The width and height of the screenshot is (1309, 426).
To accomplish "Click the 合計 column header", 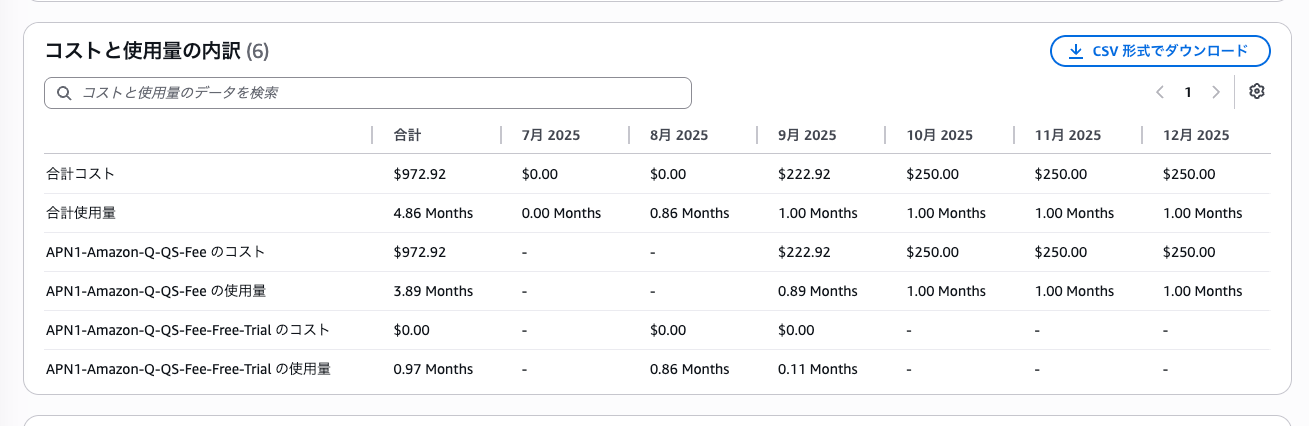I will pyautogui.click(x=407, y=135).
